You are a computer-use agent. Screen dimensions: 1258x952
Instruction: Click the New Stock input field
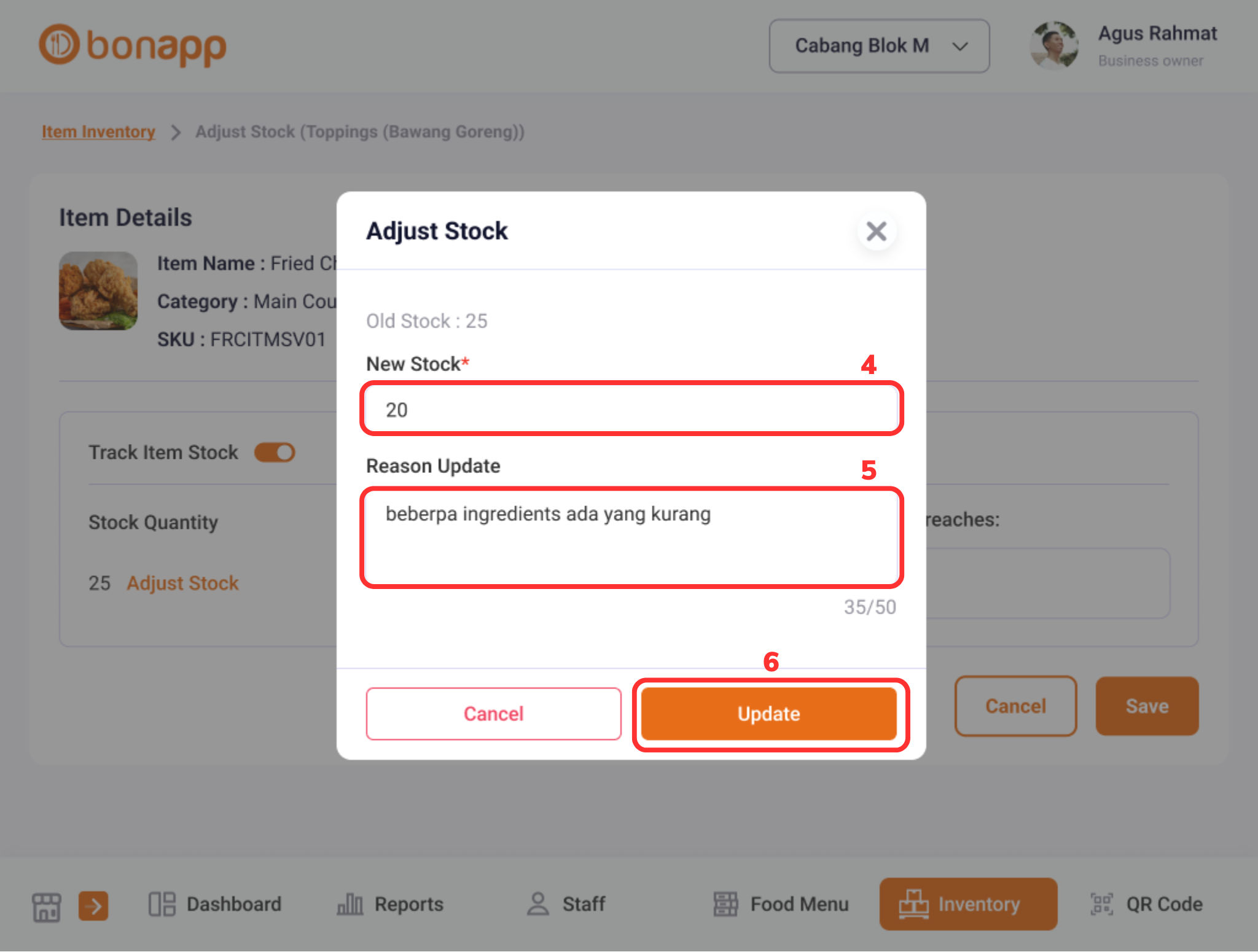631,409
